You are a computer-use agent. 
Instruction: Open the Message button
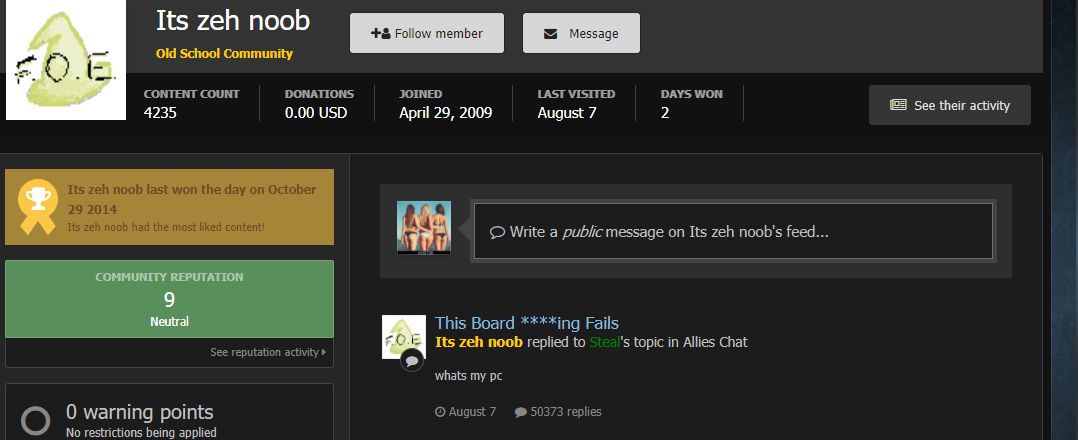tap(581, 33)
